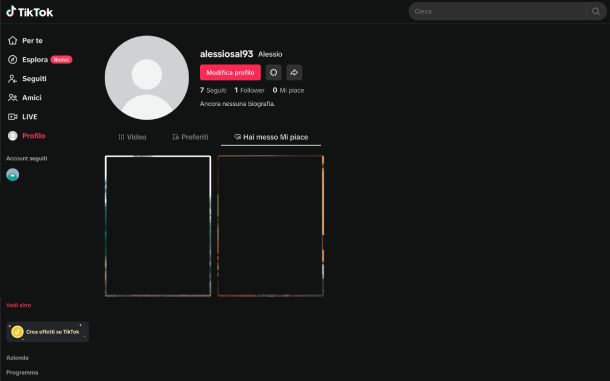The width and height of the screenshot is (610, 381).
Task: Click the Programma footer link
Action: click(x=22, y=372)
